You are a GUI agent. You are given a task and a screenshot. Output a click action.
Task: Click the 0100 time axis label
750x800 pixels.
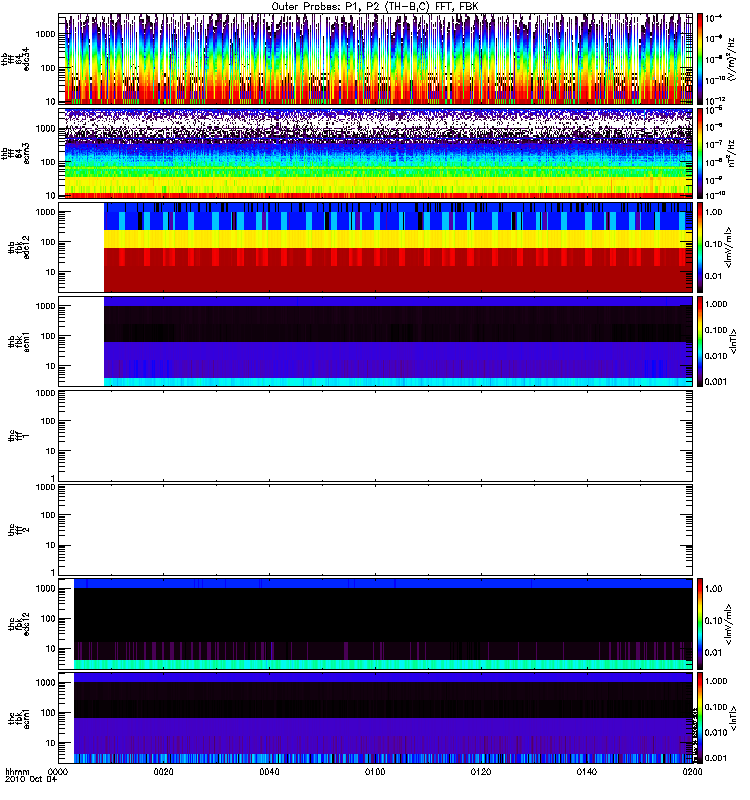tap(375, 771)
